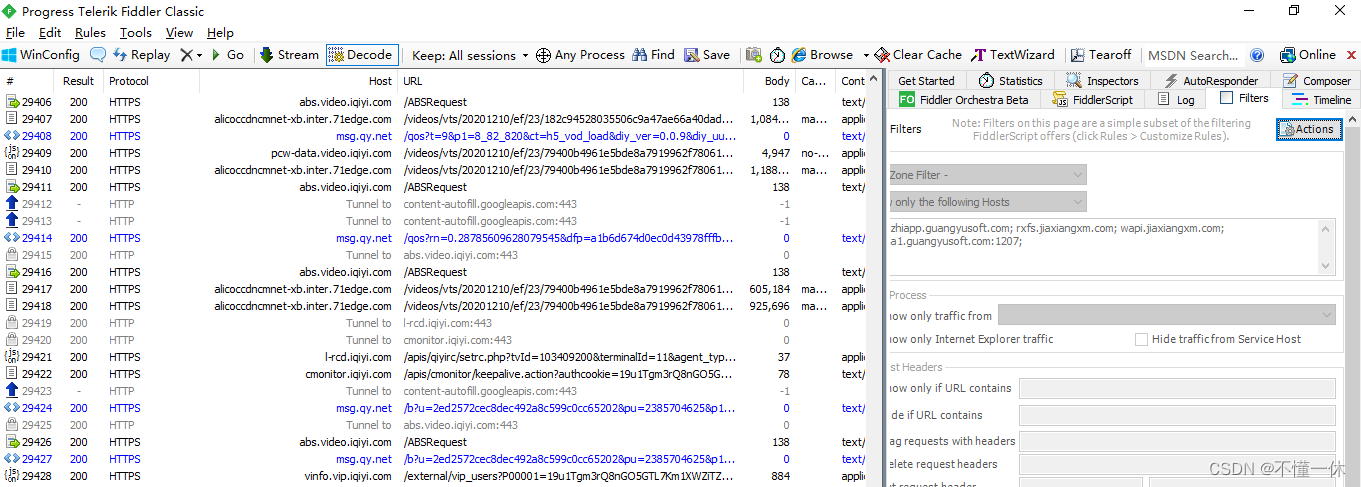Screen dimensions: 1361x487
Task: Open the 'only the following Hosts' dropdown
Action: 988,202
